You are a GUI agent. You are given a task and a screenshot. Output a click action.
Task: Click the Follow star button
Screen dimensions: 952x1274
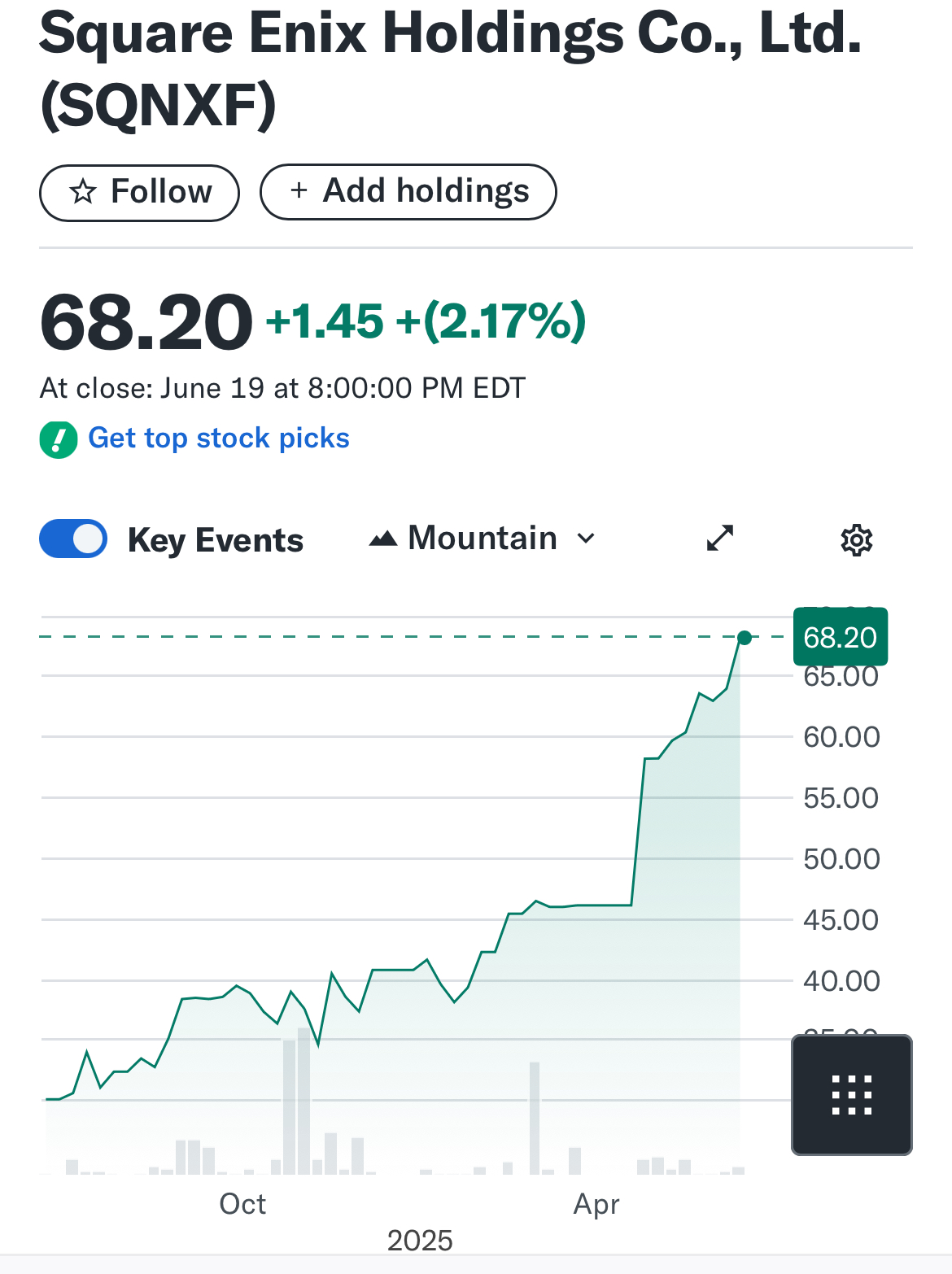[x=139, y=193]
